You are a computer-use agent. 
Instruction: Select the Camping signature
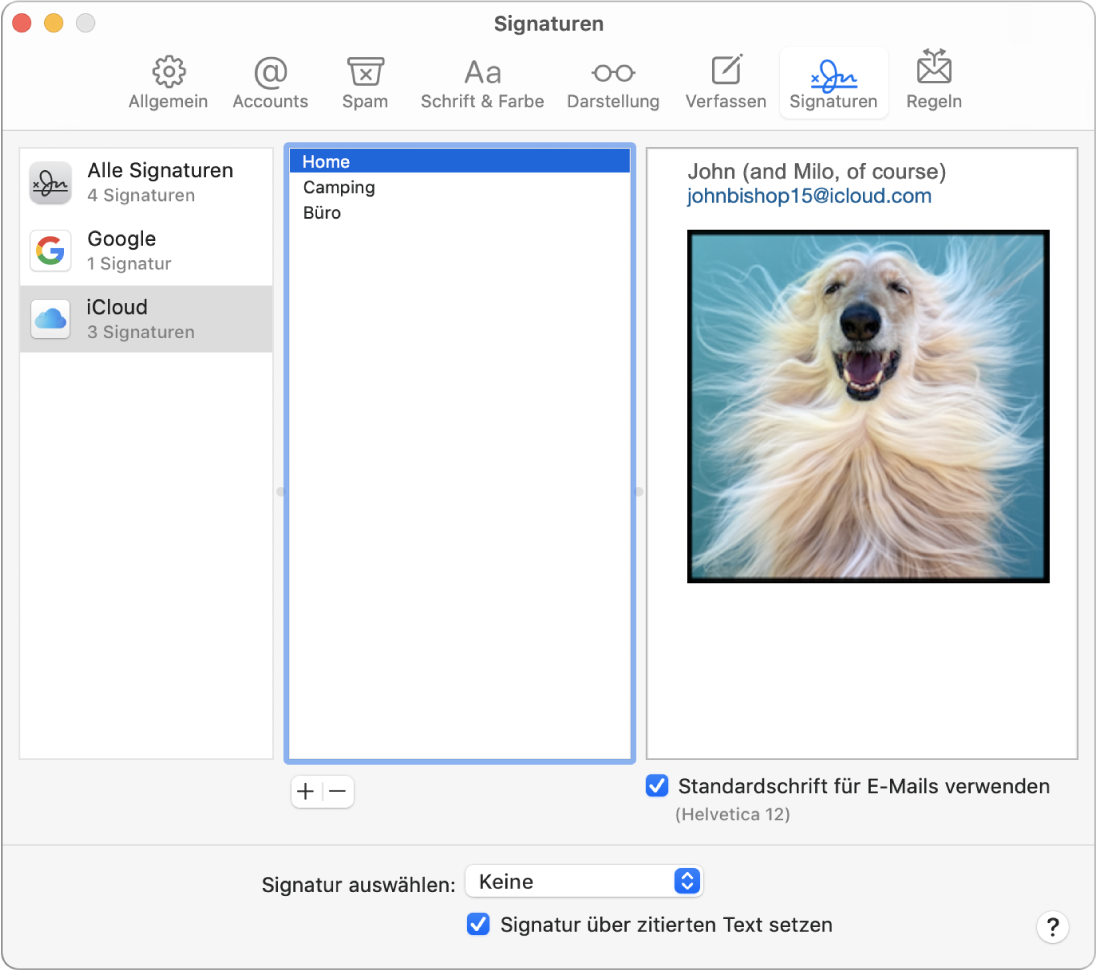(460, 187)
